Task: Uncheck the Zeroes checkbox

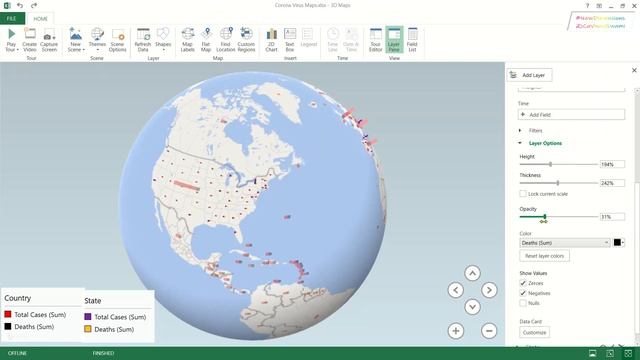Action: pos(522,283)
